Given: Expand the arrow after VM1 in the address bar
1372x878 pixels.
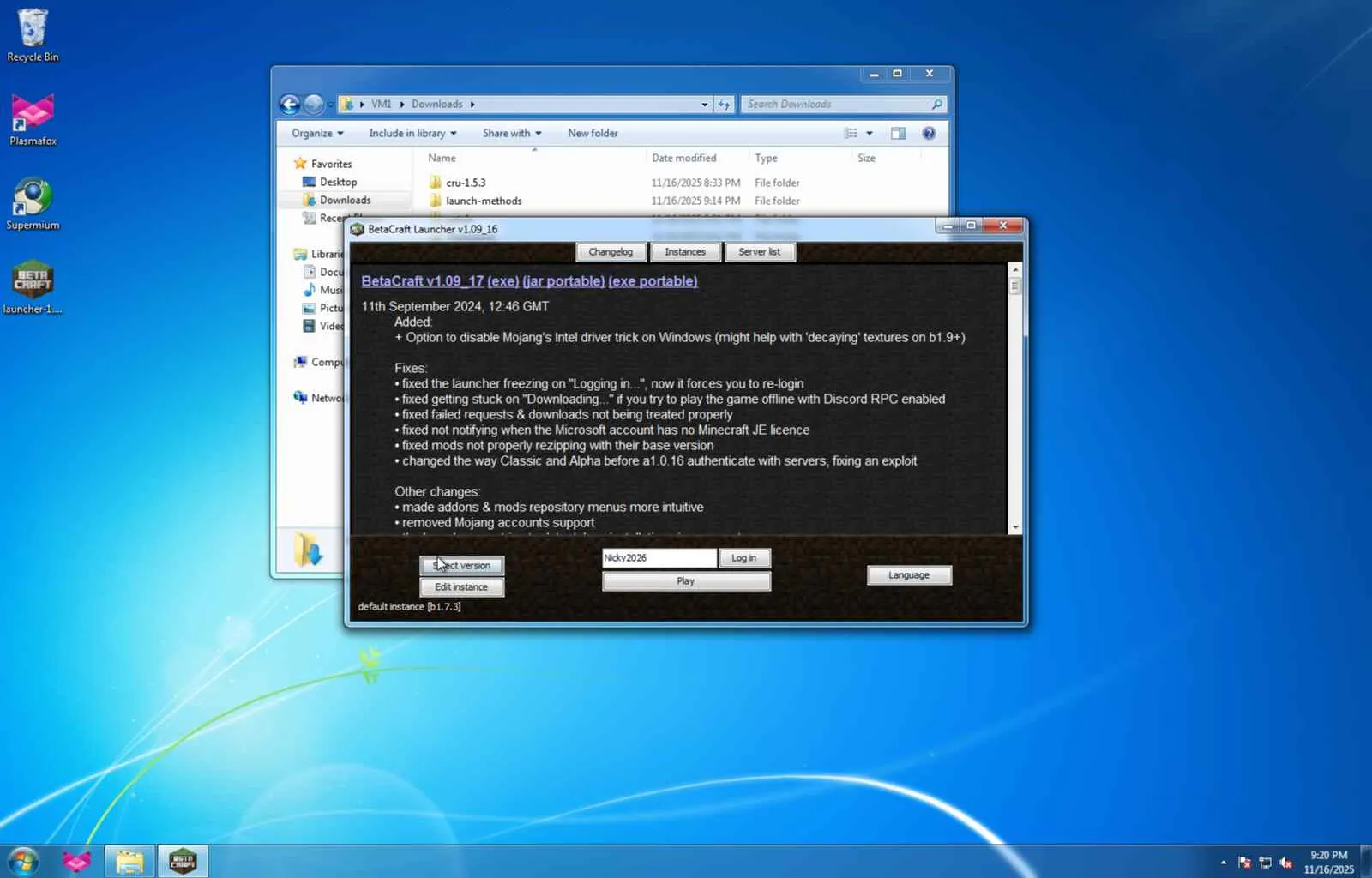Looking at the screenshot, I should point(402,105).
